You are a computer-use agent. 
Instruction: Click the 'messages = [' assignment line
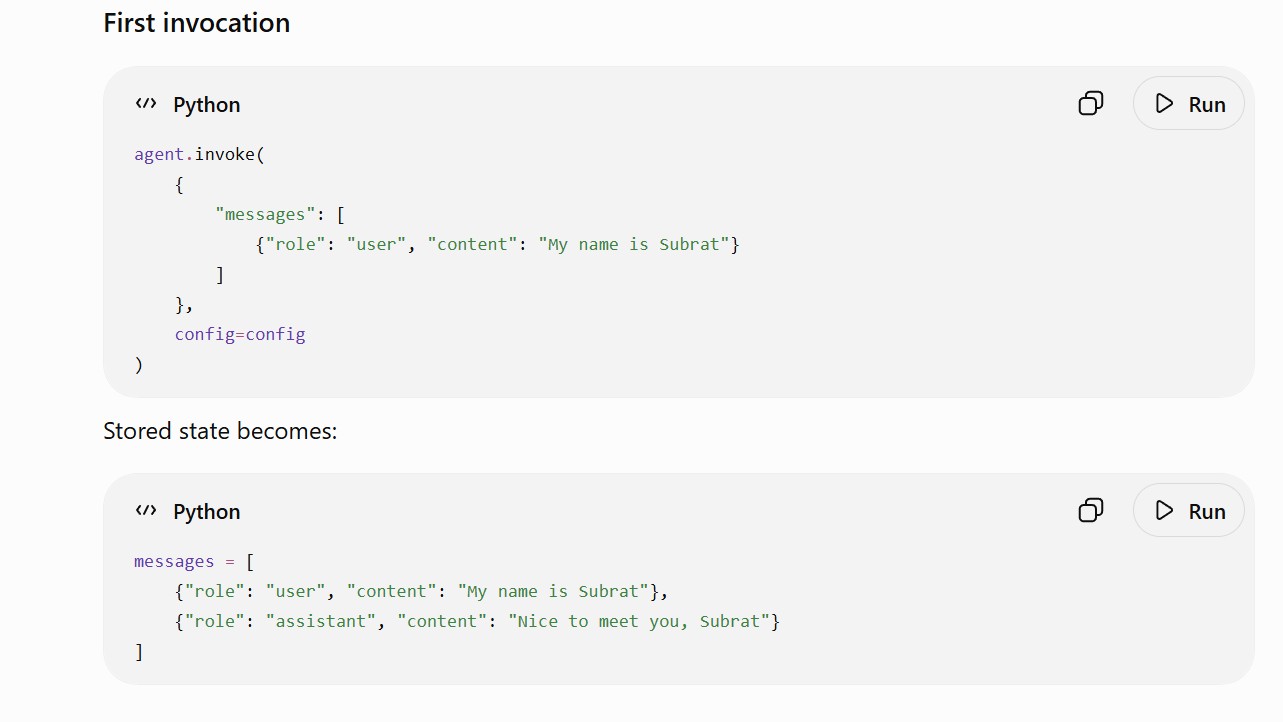pos(194,561)
